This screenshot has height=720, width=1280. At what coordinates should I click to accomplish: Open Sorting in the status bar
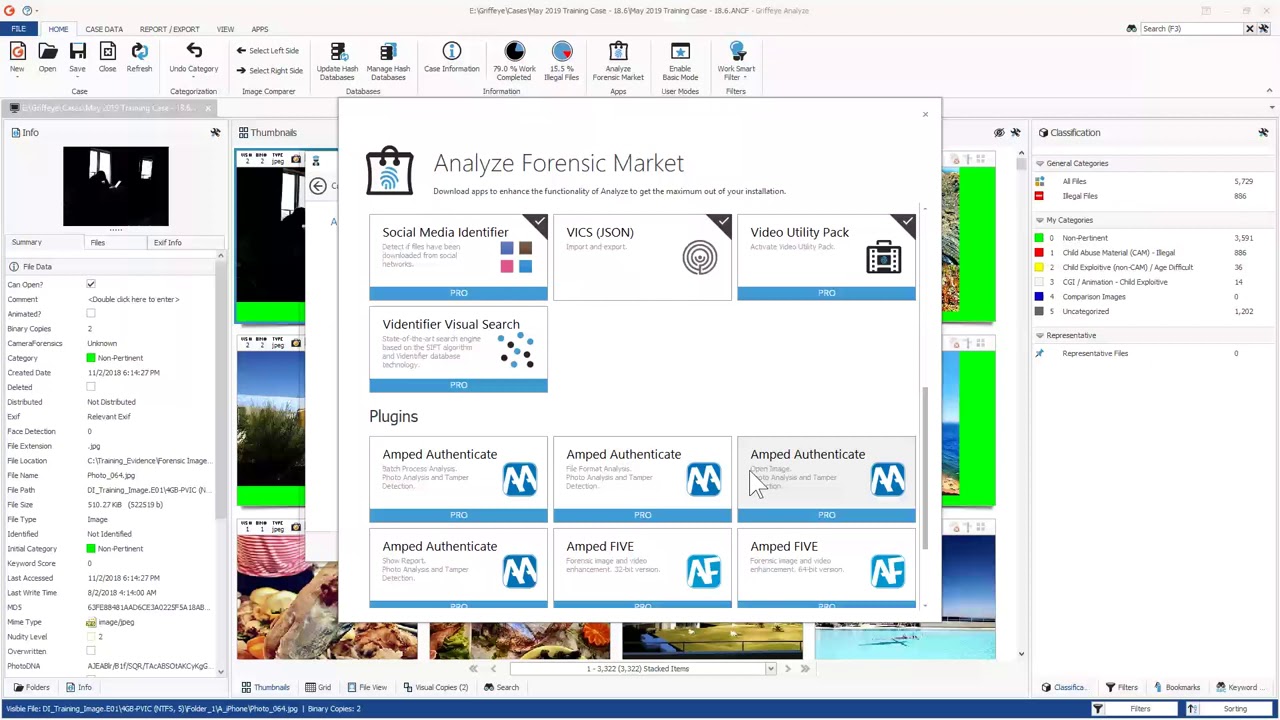(1227, 709)
